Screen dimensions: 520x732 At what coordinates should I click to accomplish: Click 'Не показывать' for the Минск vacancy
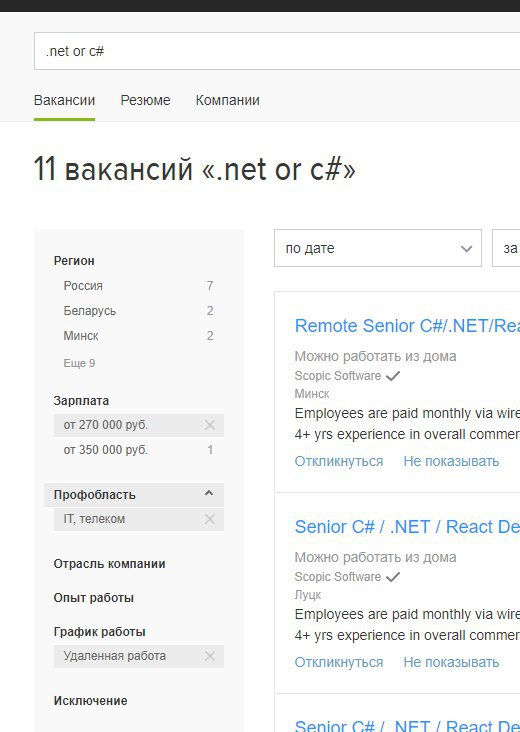[451, 461]
